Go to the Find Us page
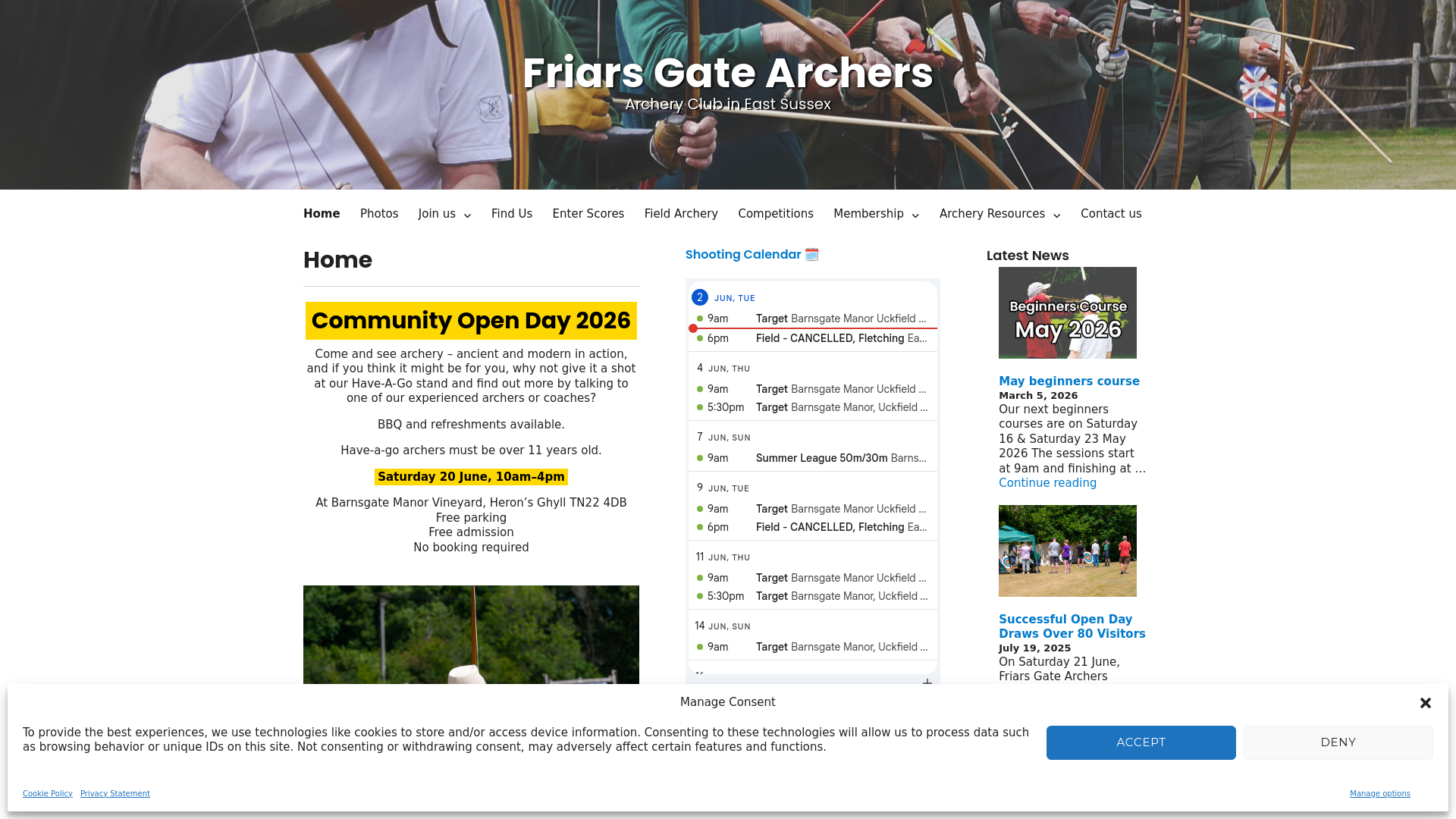Image resolution: width=1456 pixels, height=819 pixels. (x=512, y=214)
